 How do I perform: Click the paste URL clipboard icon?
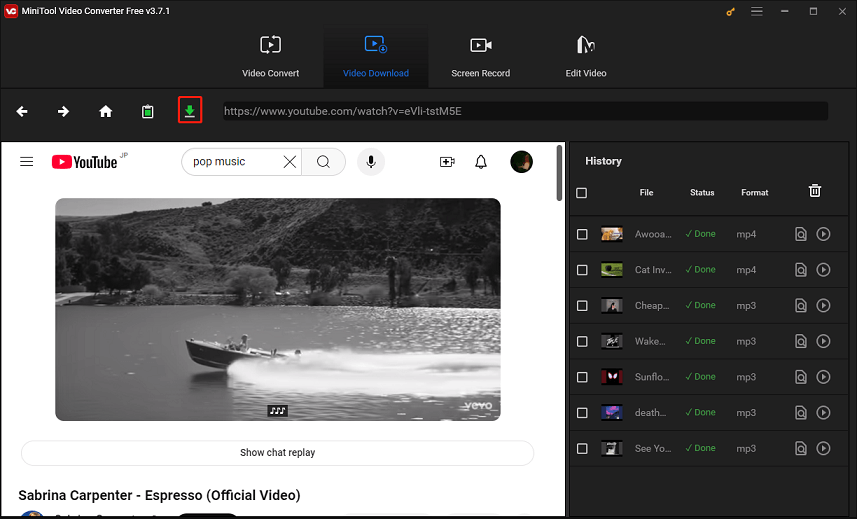click(x=148, y=111)
